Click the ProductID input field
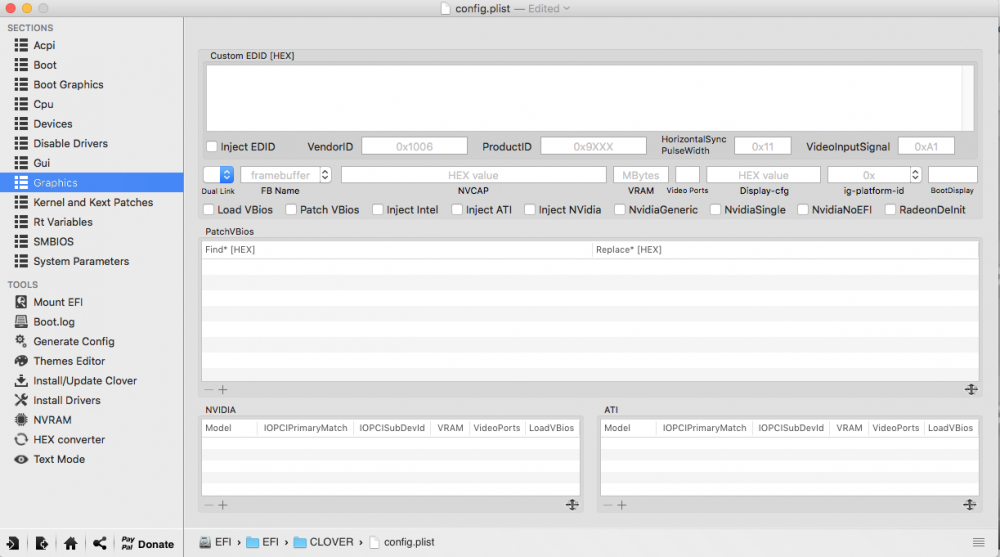The width and height of the screenshot is (1000, 557). tap(593, 146)
